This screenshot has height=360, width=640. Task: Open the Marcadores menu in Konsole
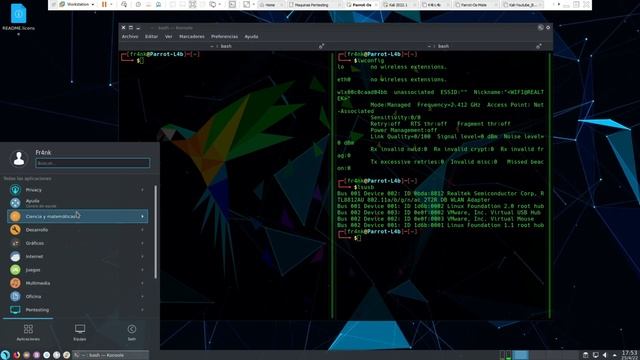pyautogui.click(x=191, y=36)
